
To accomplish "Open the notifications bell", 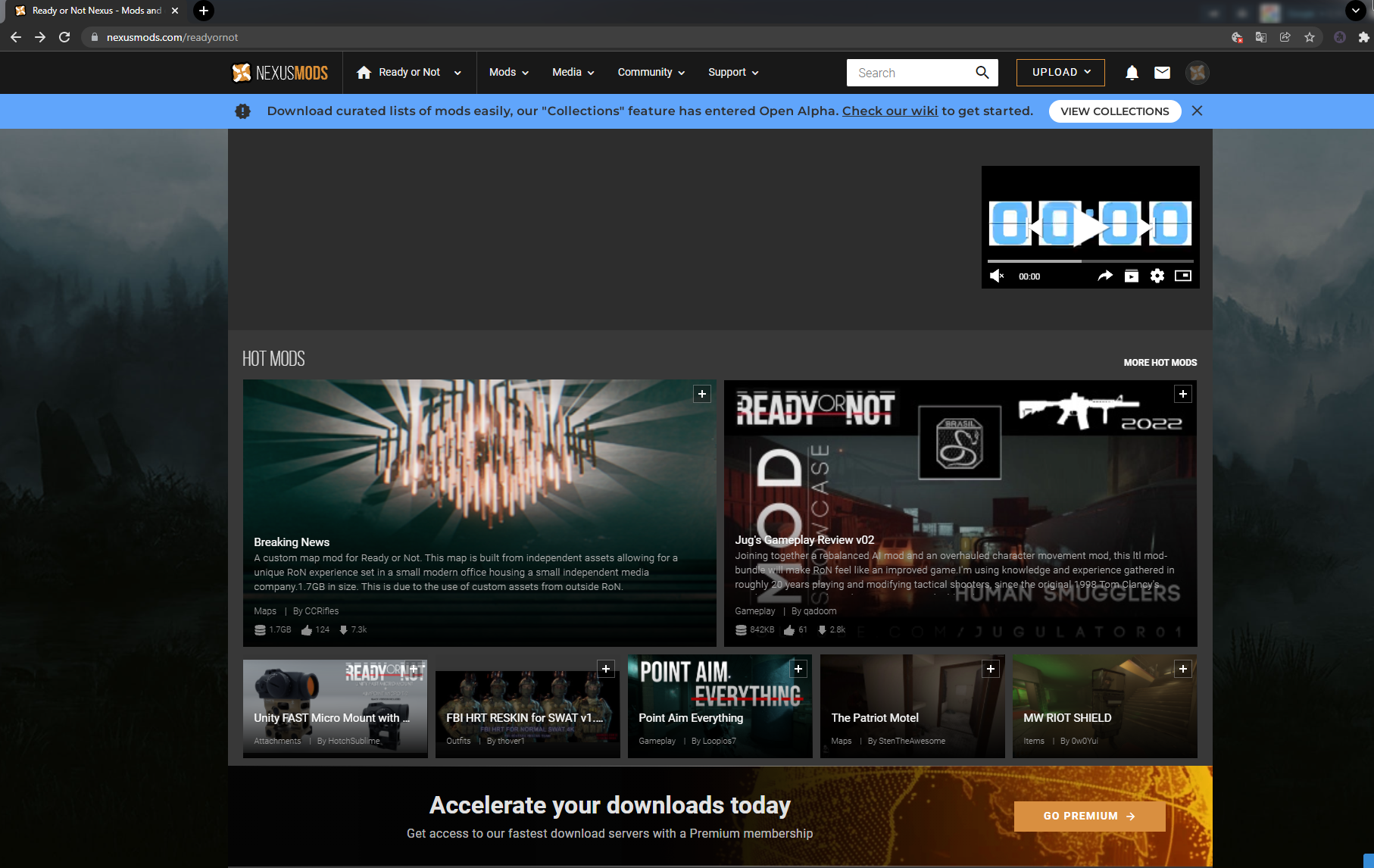I will [x=1132, y=73].
